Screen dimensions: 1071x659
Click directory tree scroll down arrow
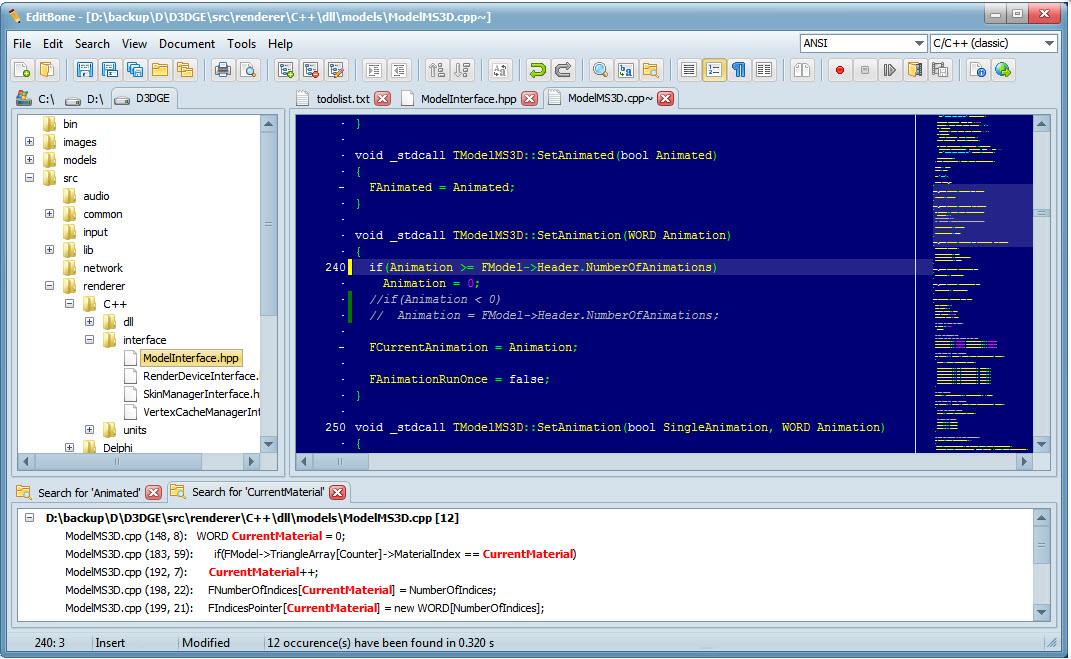[x=268, y=444]
